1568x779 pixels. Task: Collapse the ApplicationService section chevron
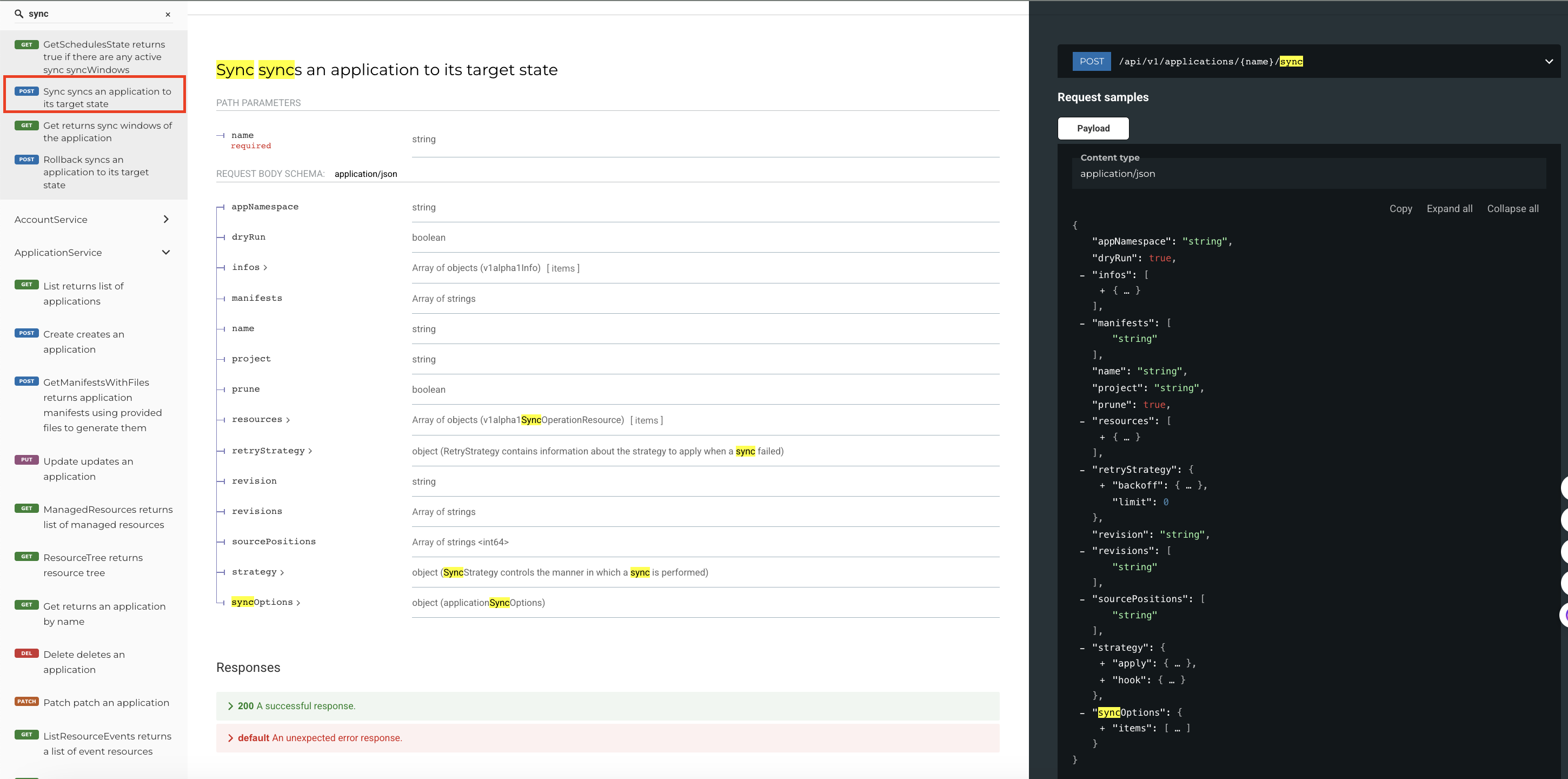[166, 252]
